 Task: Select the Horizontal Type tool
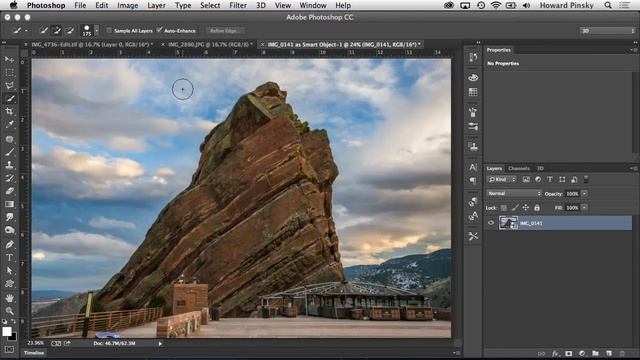(x=9, y=258)
